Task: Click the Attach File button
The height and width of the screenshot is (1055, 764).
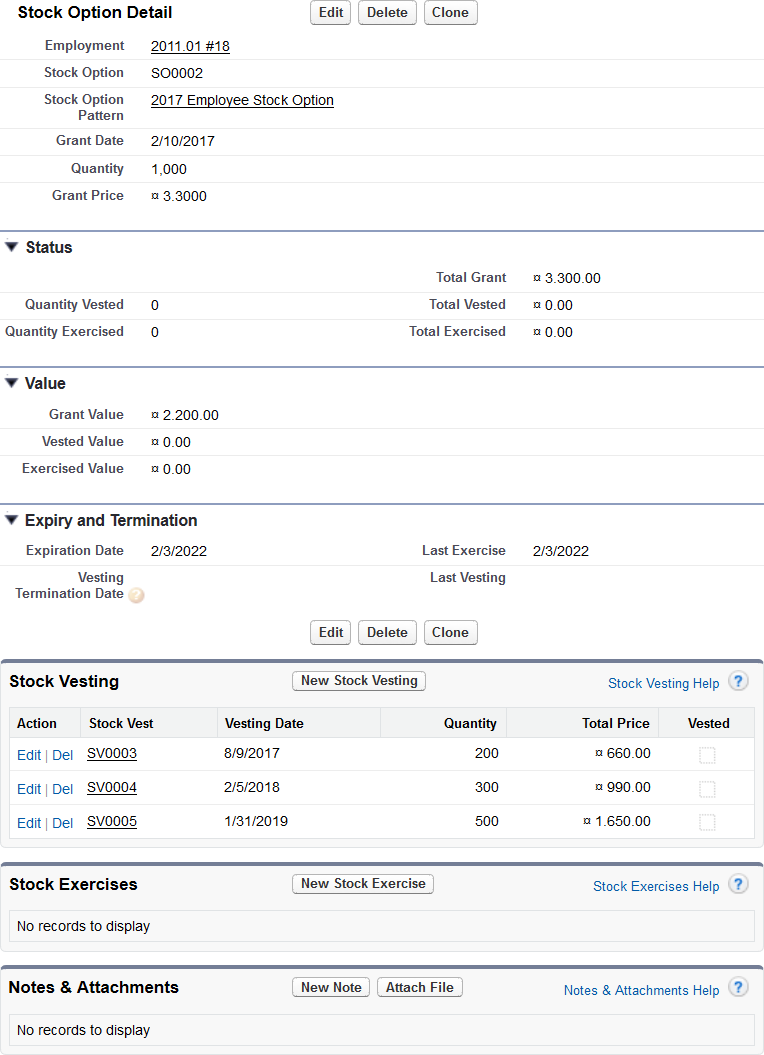Action: tap(419, 987)
